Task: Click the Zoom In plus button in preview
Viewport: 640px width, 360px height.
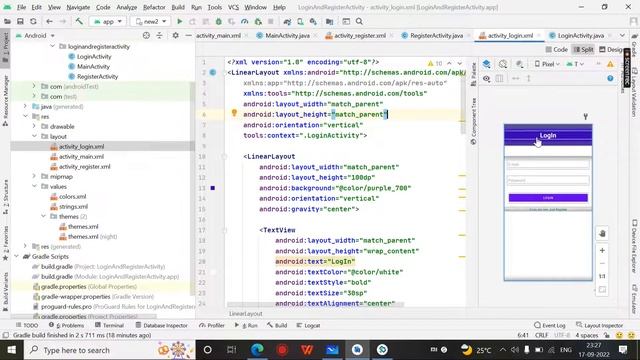Action: (602, 251)
